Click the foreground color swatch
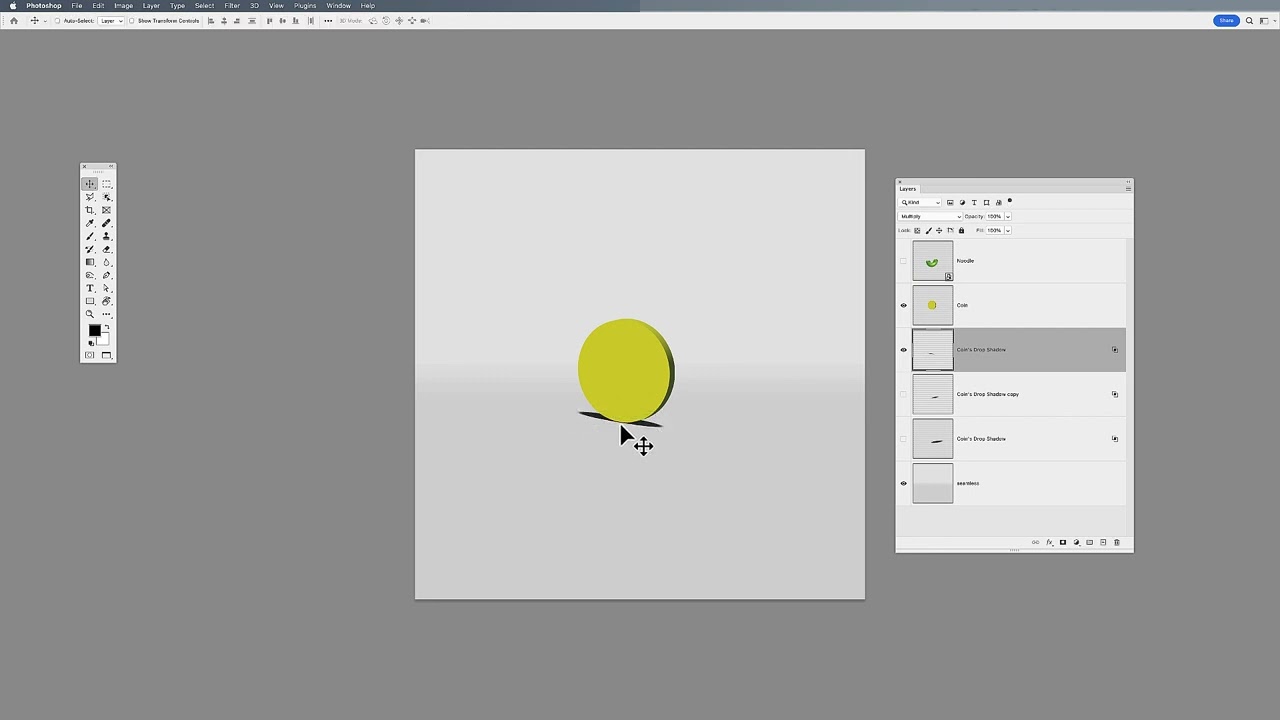1280x720 pixels. (94, 331)
